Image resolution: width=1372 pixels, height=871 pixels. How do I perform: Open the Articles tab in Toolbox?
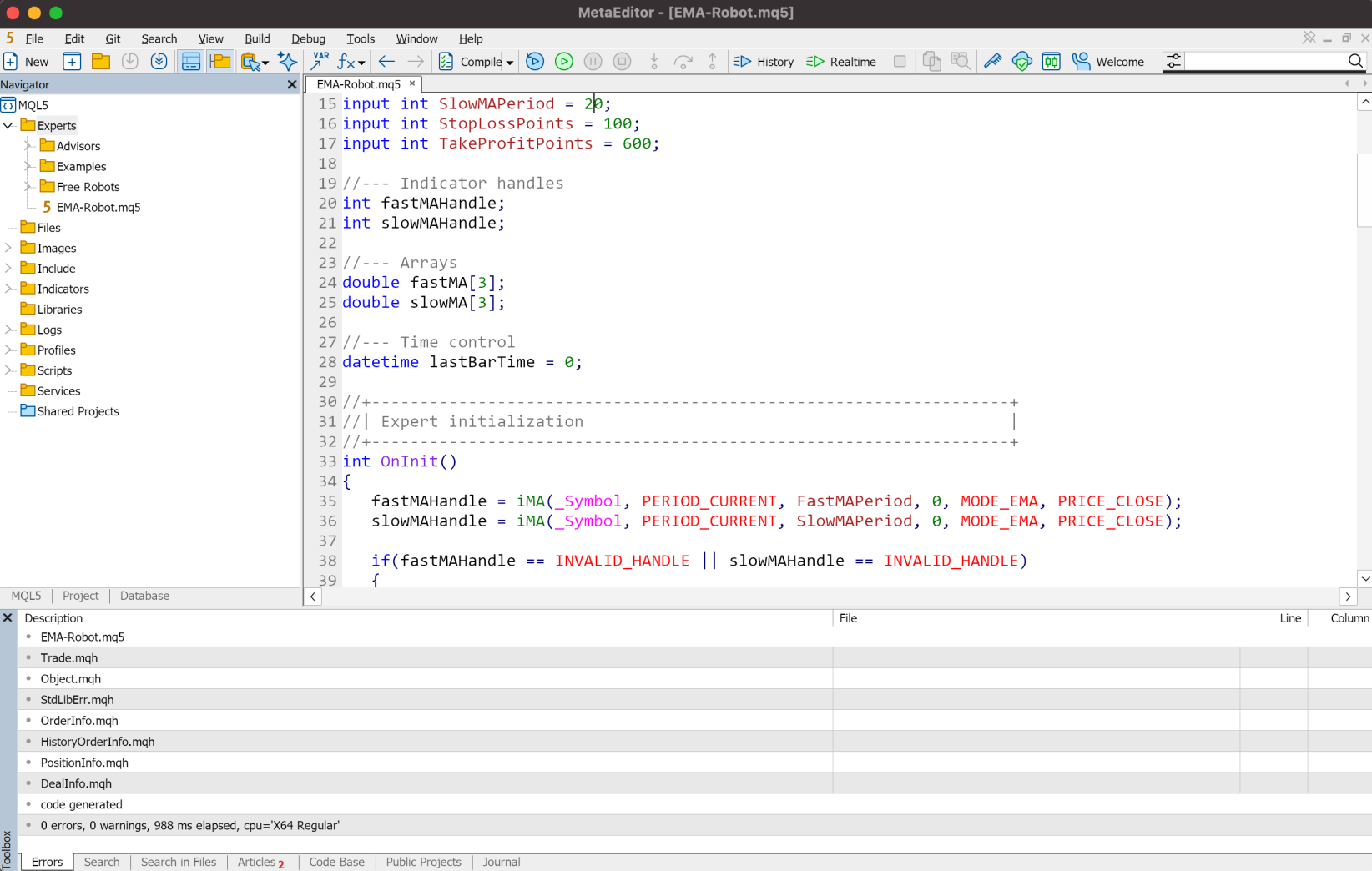click(x=261, y=862)
